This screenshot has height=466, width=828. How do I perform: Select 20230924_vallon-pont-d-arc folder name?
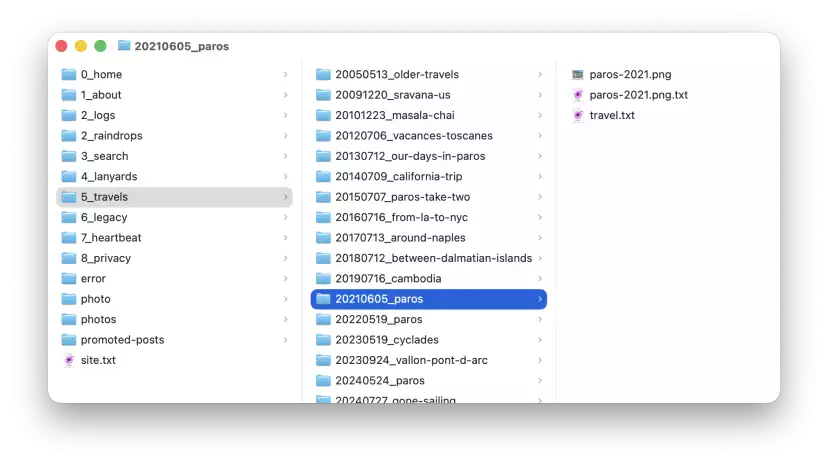(x=411, y=360)
